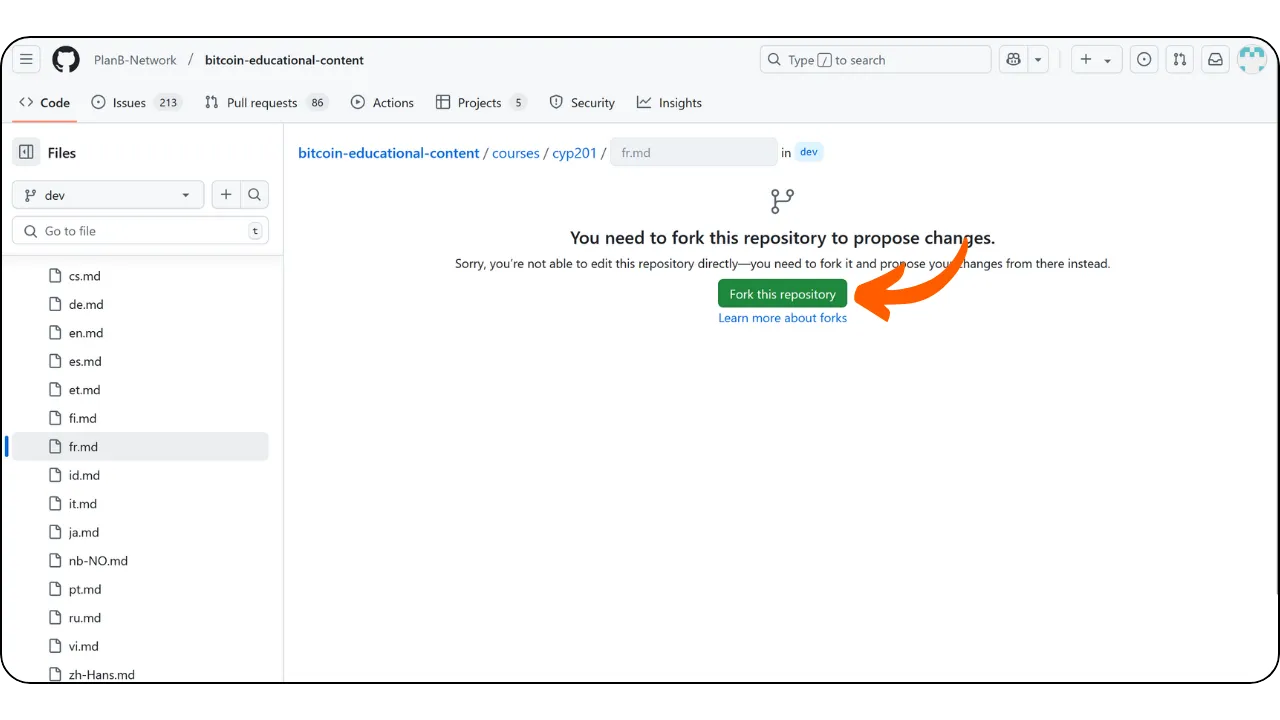Click the Fork this repository button
Image resolution: width=1280 pixels, height=720 pixels.
pyautogui.click(x=782, y=294)
